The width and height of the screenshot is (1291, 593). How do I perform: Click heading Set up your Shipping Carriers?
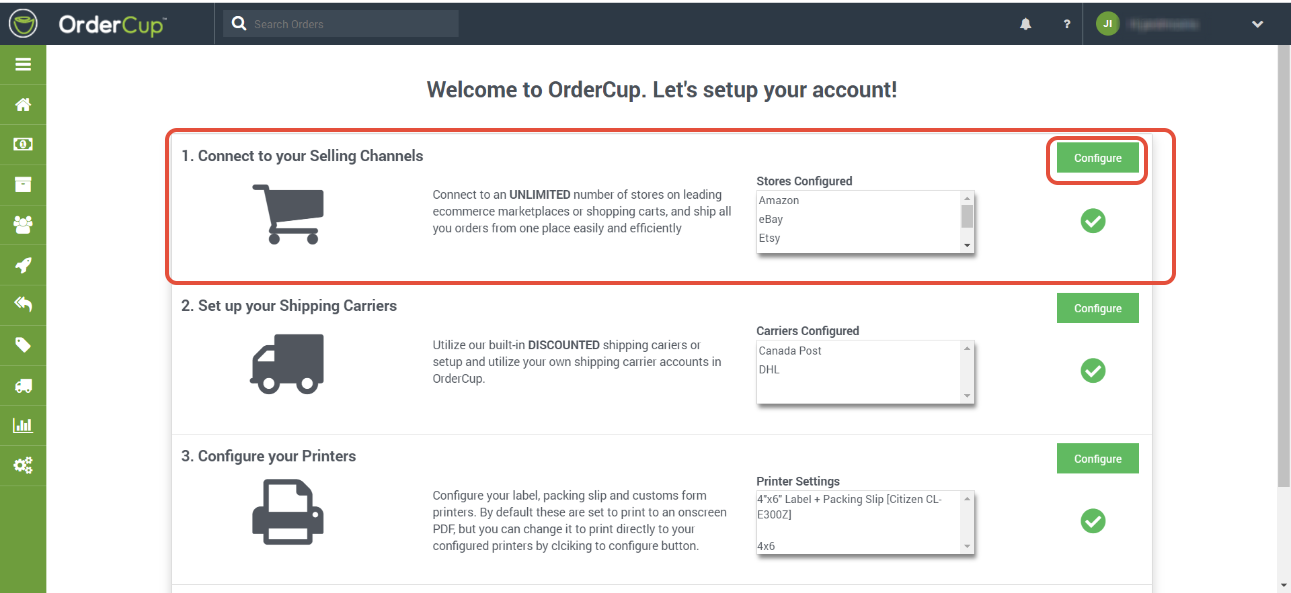(289, 306)
